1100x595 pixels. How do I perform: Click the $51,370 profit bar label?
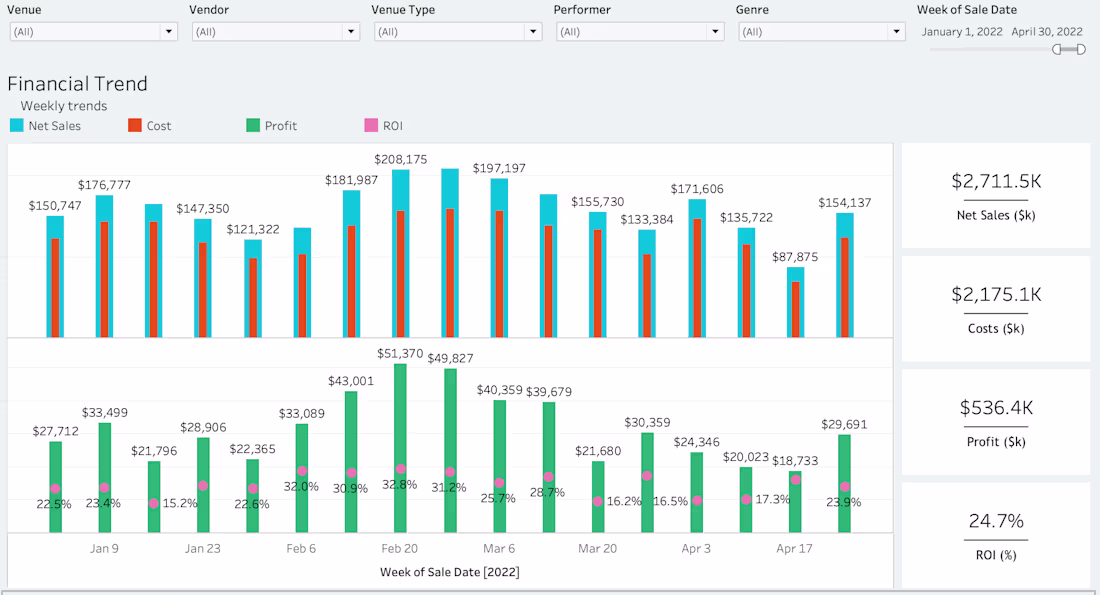coord(400,354)
